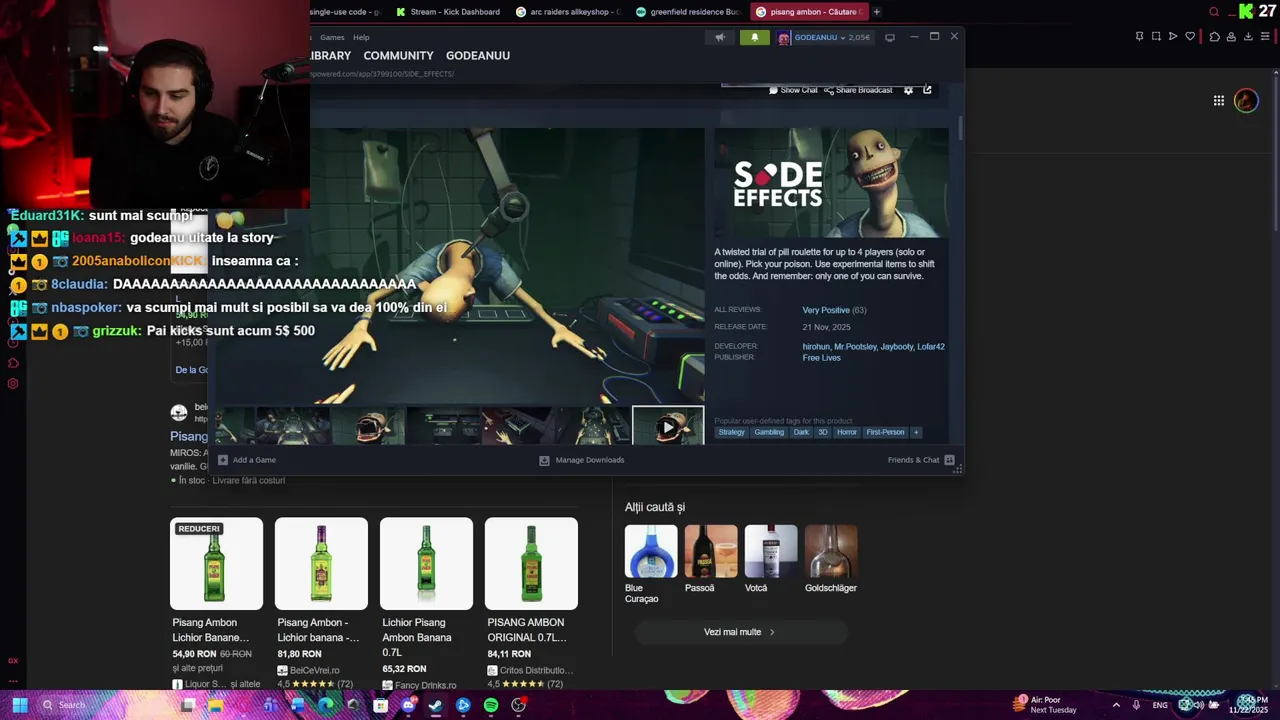Screen dimensions: 1280x720
Task: Select Votcă related search
Action: tap(771, 559)
